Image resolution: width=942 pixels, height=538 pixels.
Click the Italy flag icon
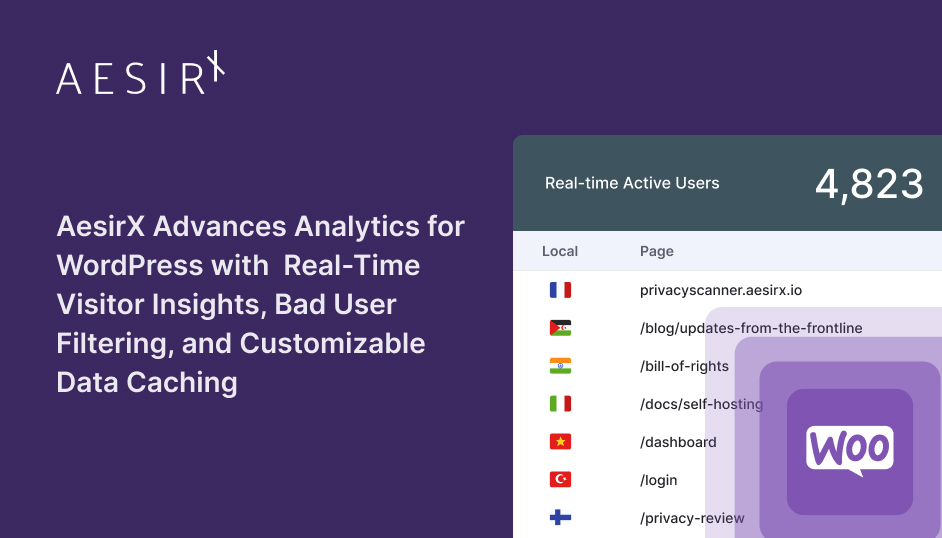560,404
